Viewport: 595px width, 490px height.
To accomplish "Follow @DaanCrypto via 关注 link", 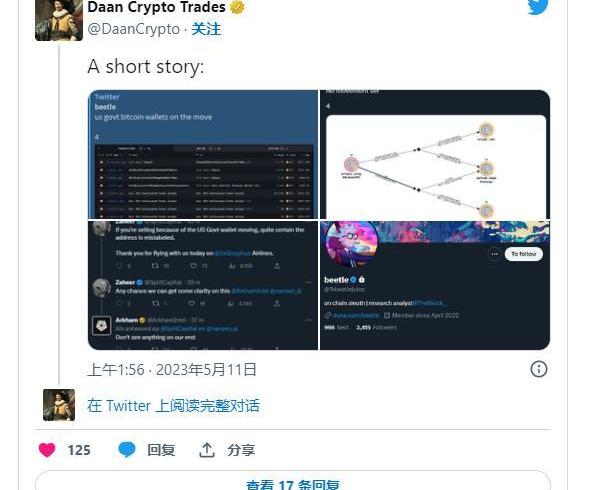I will click(x=206, y=29).
